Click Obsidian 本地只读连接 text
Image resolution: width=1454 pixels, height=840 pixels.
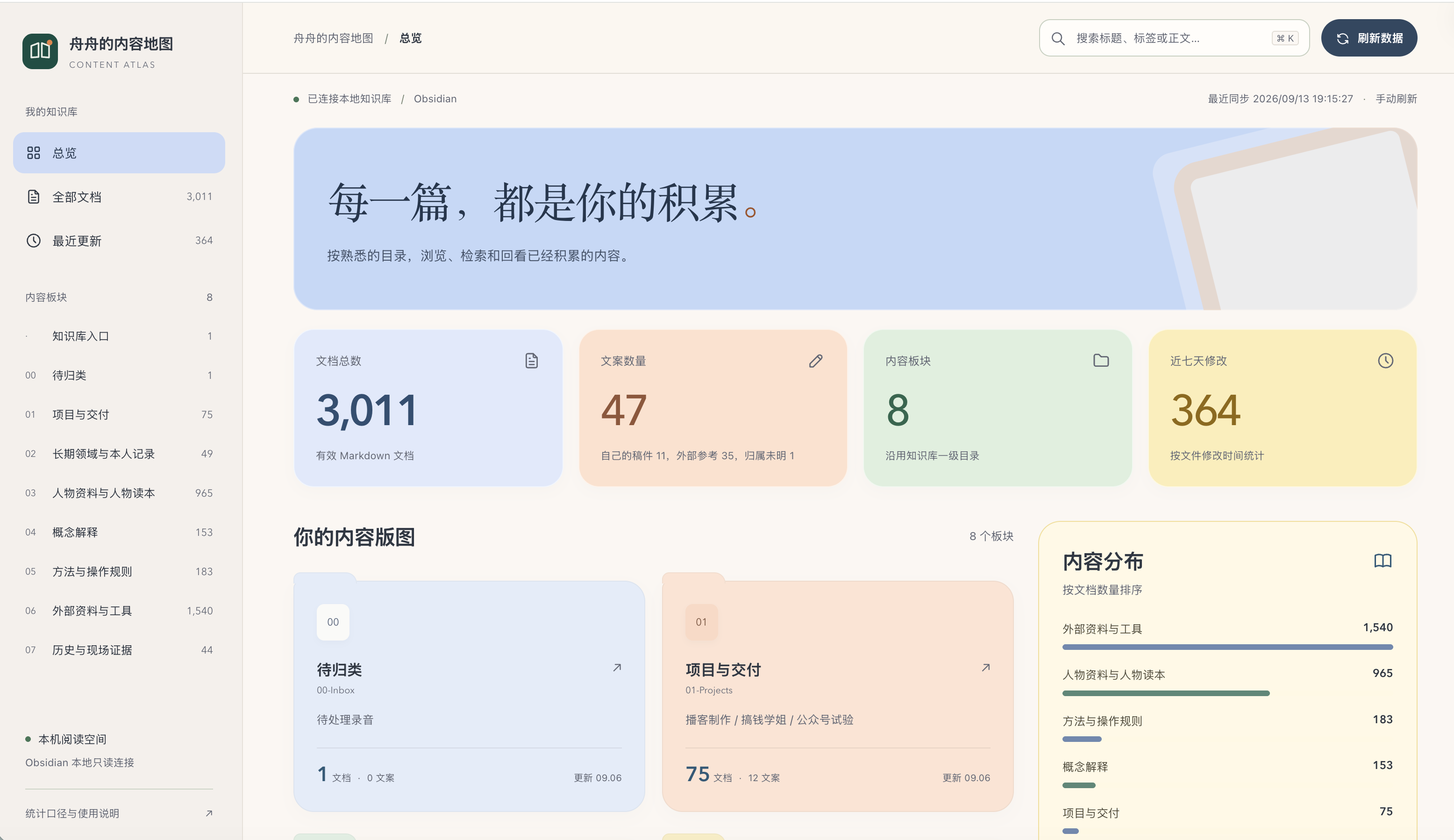pos(79,763)
